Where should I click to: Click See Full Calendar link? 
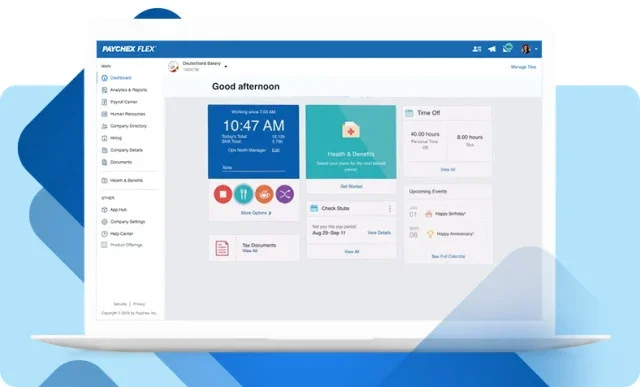(x=448, y=256)
